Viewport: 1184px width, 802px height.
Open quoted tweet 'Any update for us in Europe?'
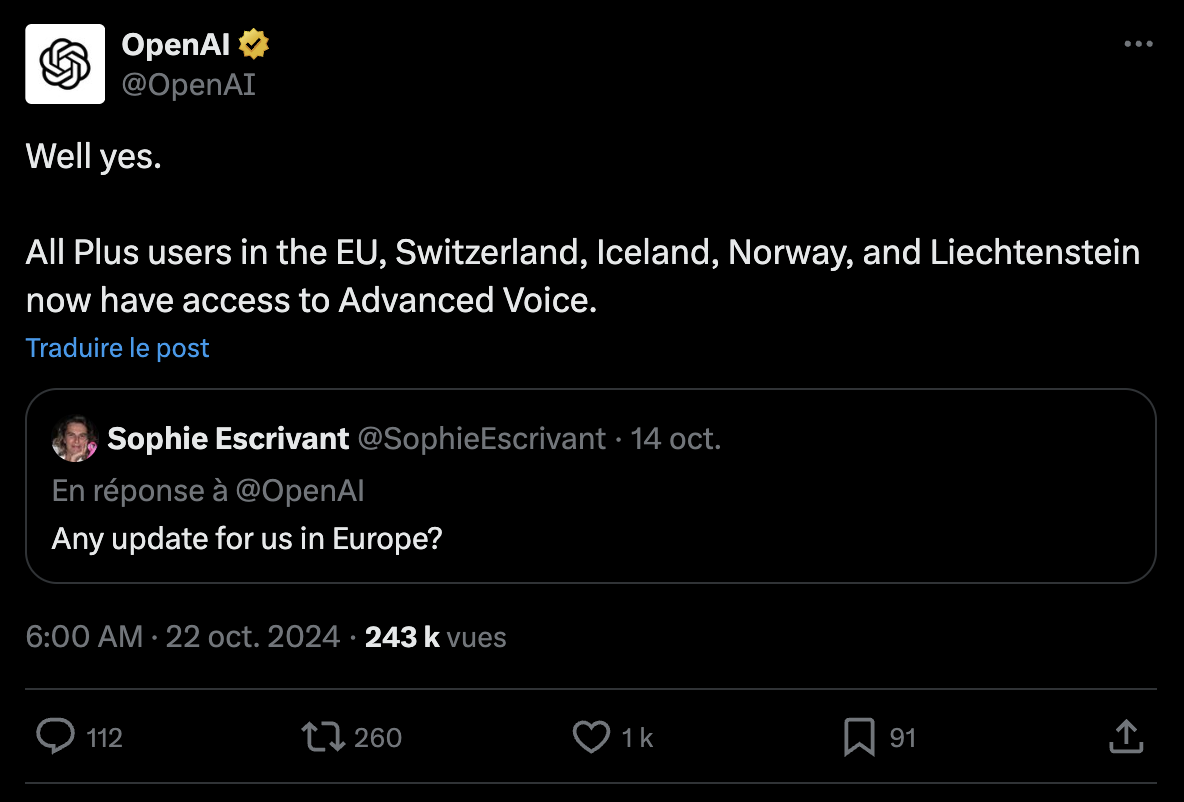(x=247, y=539)
